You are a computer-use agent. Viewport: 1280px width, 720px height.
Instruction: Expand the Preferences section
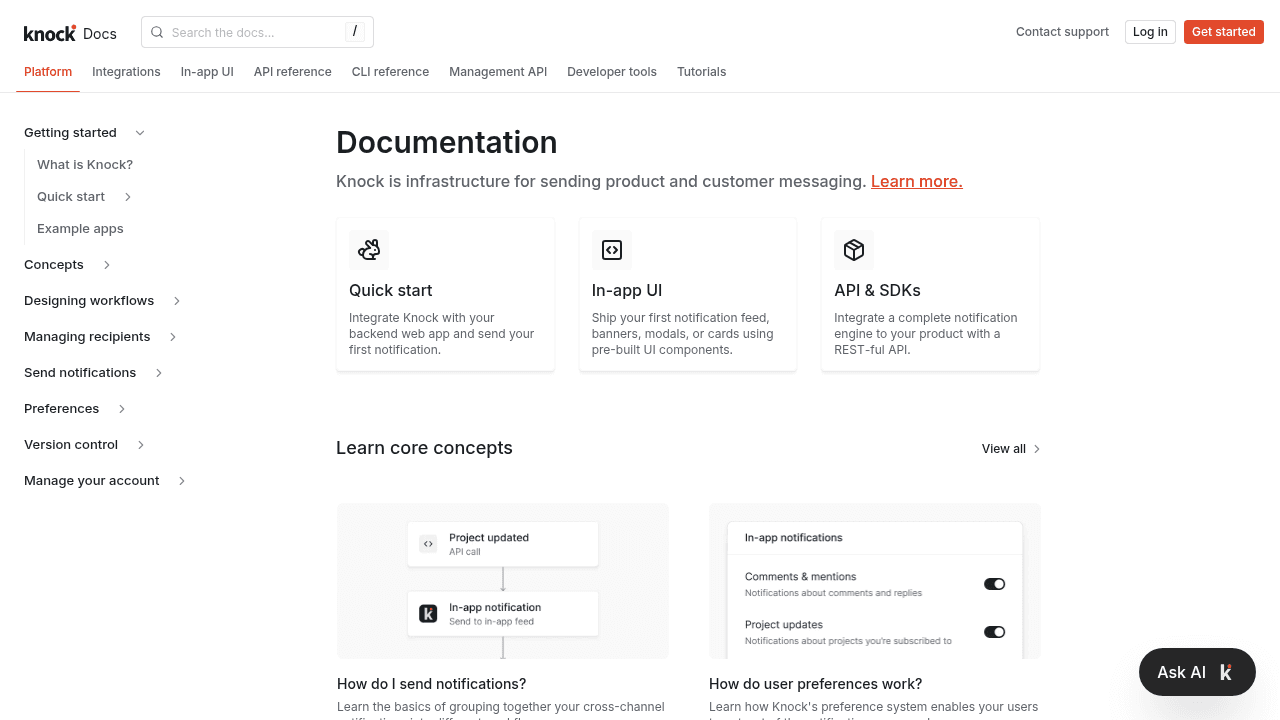122,409
